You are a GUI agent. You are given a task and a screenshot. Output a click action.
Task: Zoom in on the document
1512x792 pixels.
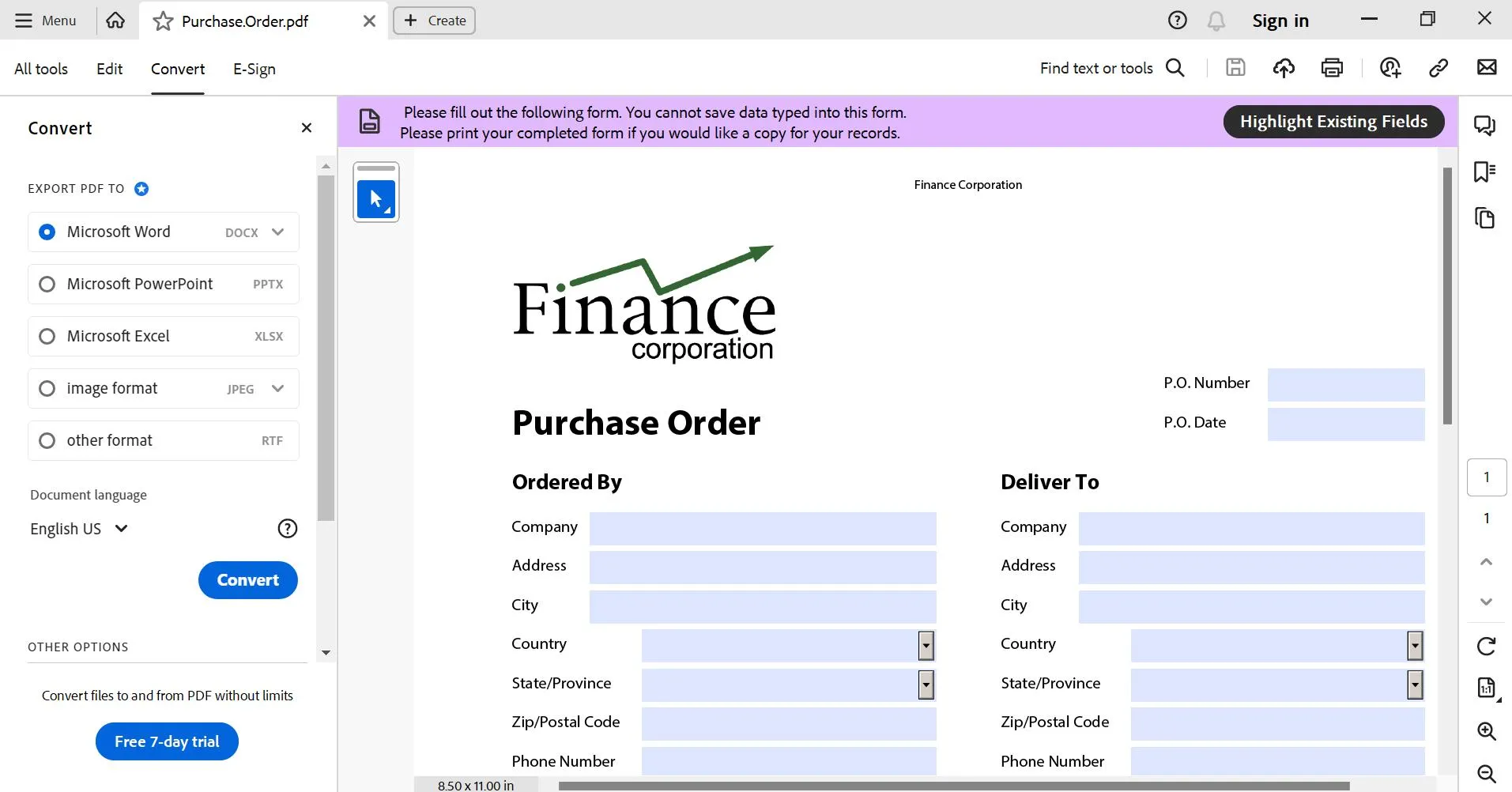coord(1487,731)
